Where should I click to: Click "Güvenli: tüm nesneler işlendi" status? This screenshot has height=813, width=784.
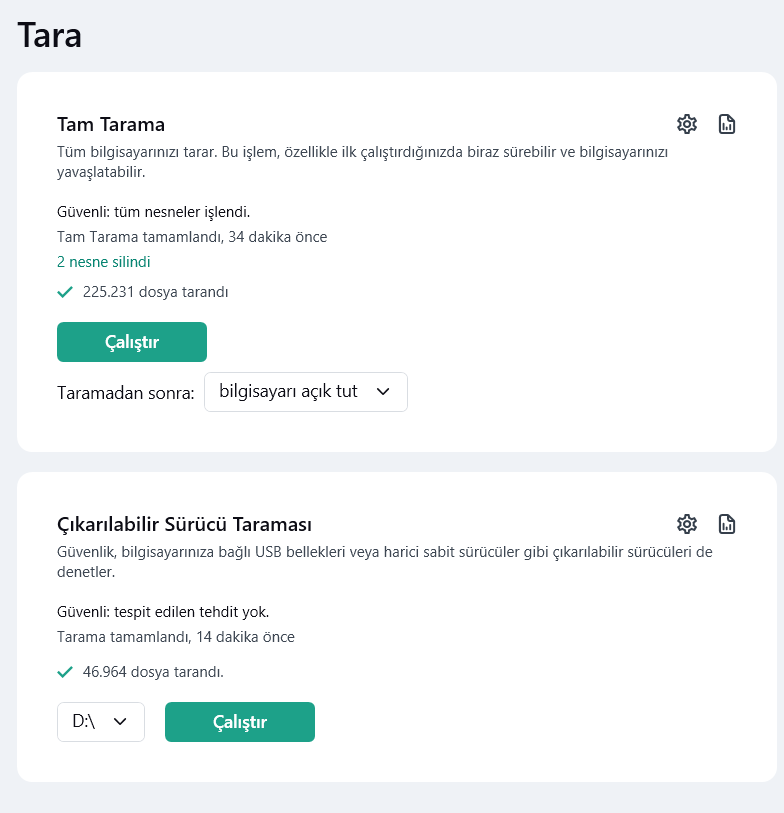pyautogui.click(x=153, y=211)
